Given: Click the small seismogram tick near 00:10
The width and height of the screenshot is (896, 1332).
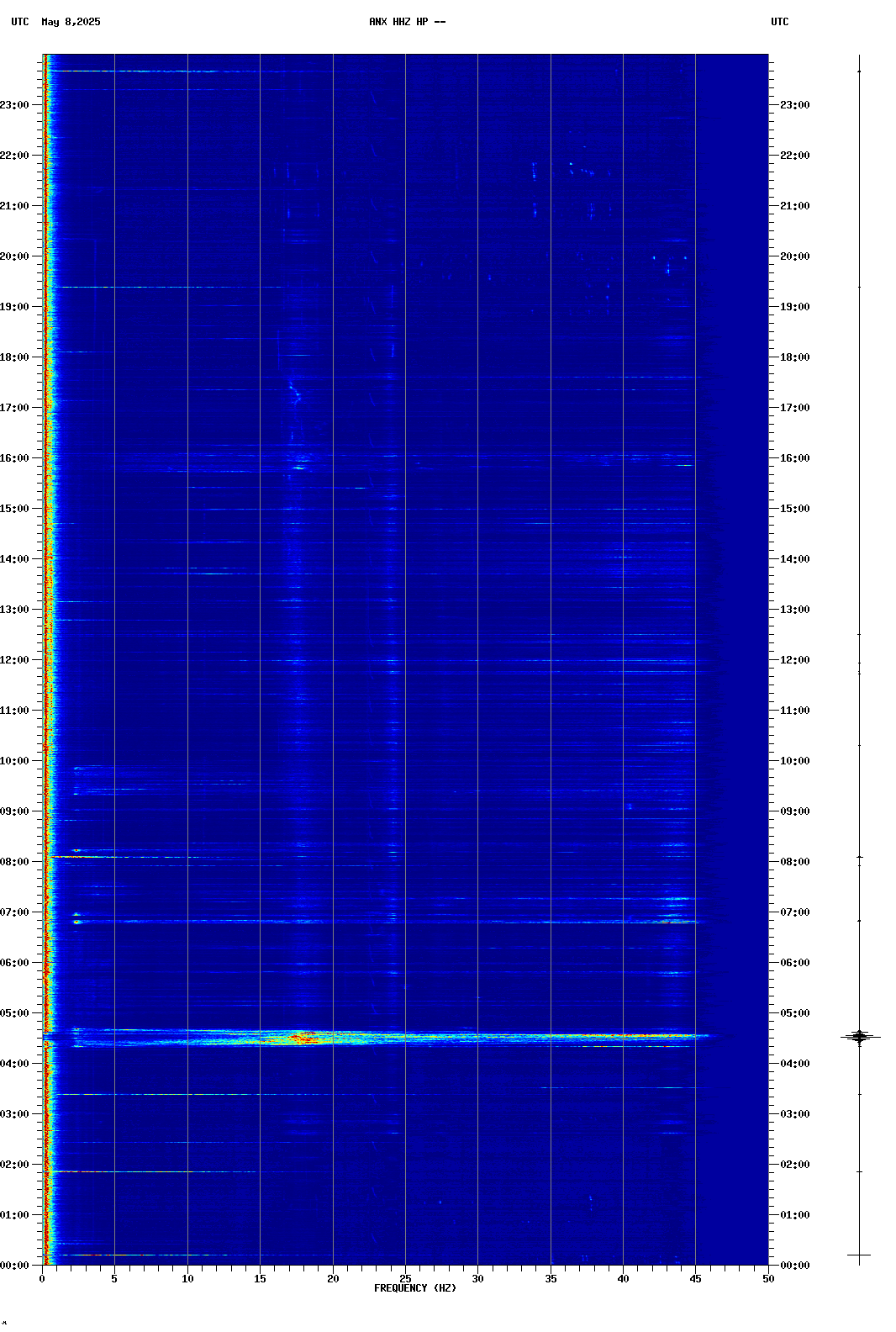Looking at the screenshot, I should (x=859, y=1255).
